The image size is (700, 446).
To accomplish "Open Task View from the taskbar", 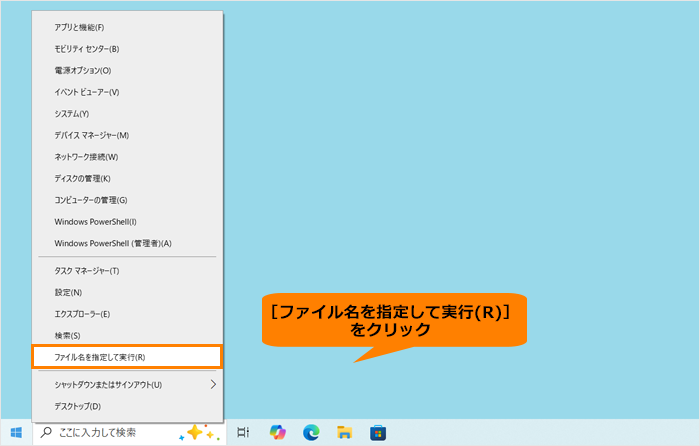I will (243, 432).
